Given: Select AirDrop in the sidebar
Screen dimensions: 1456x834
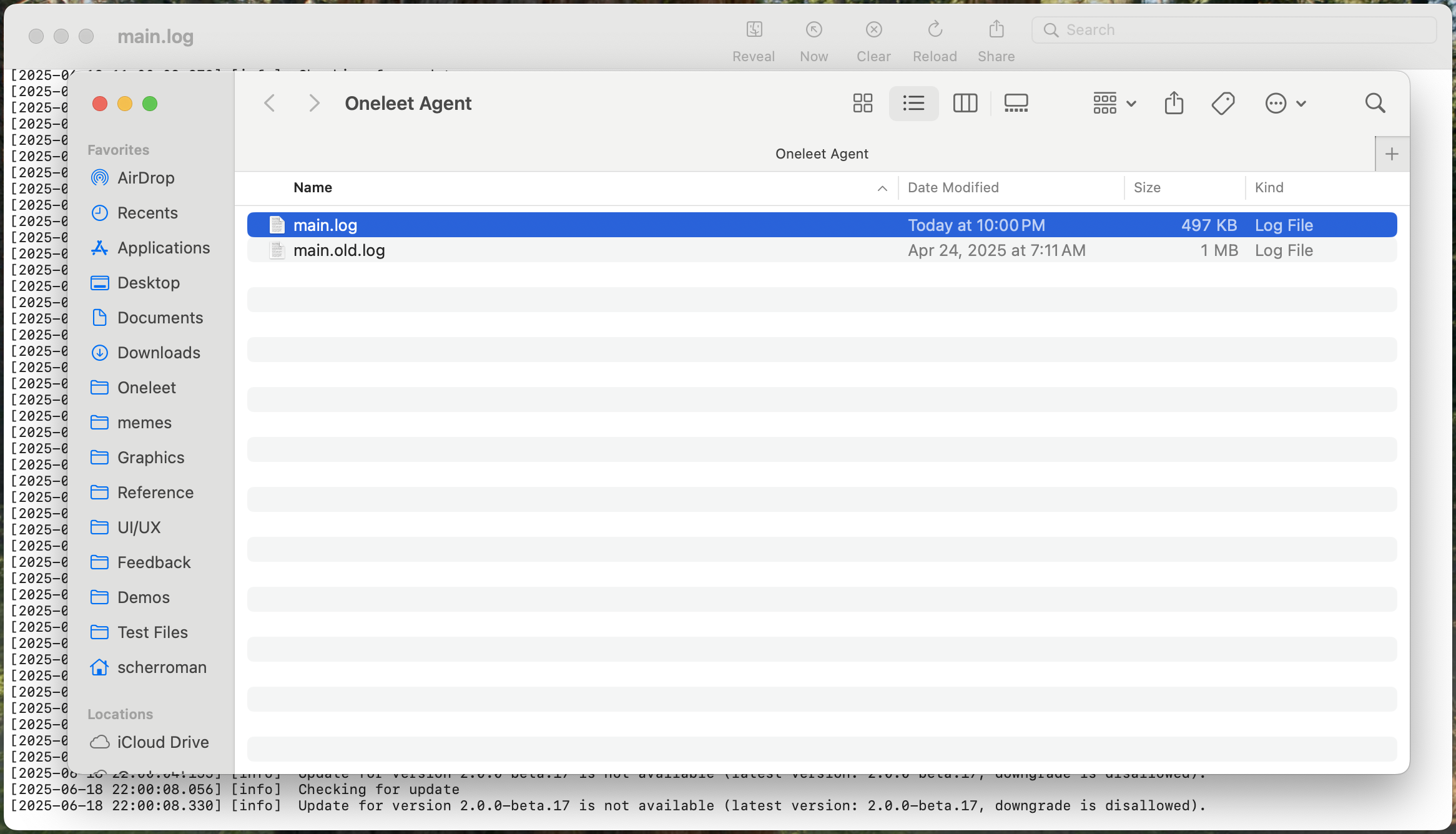Looking at the screenshot, I should click(145, 177).
